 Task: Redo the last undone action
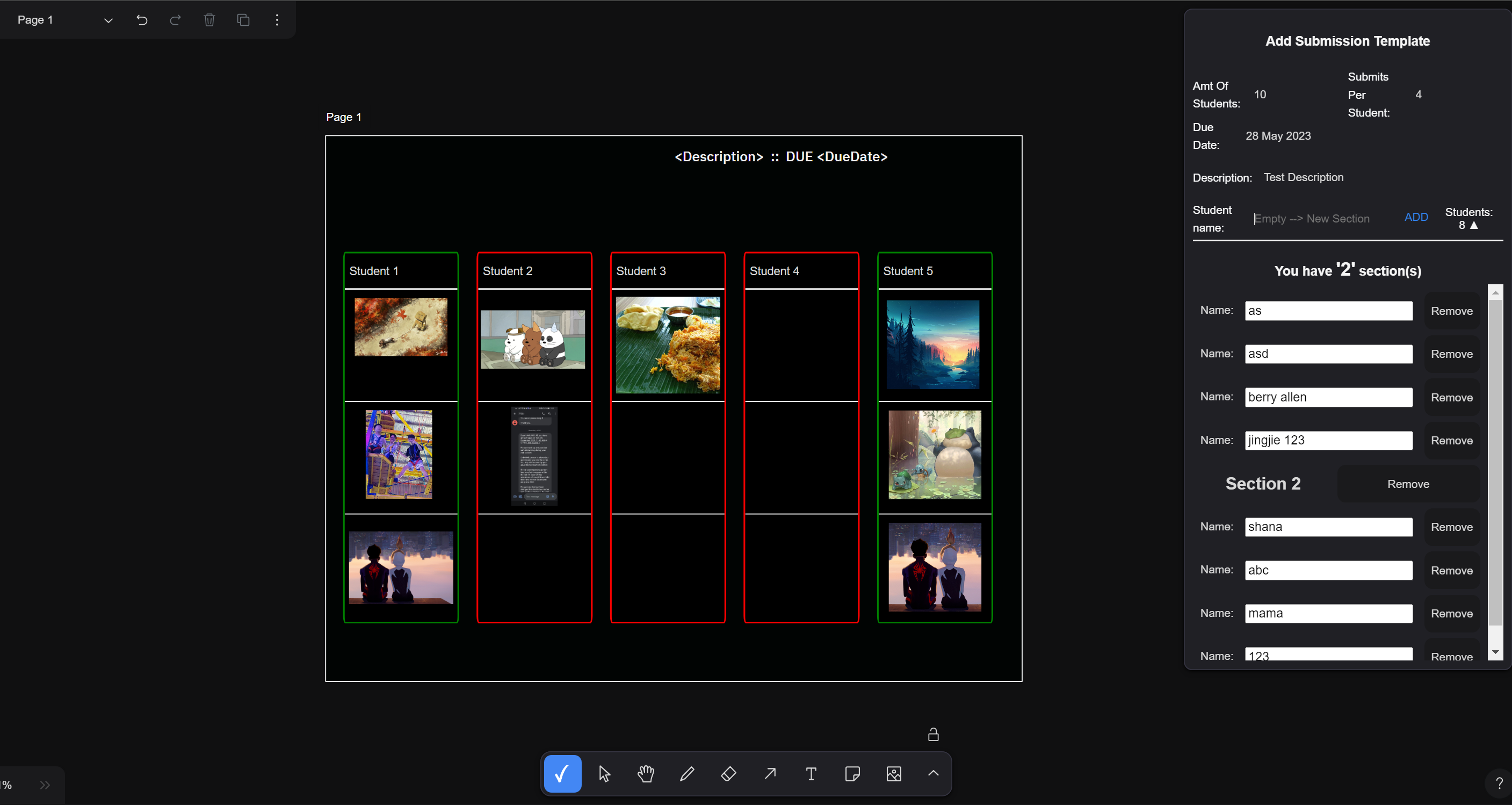(x=175, y=19)
